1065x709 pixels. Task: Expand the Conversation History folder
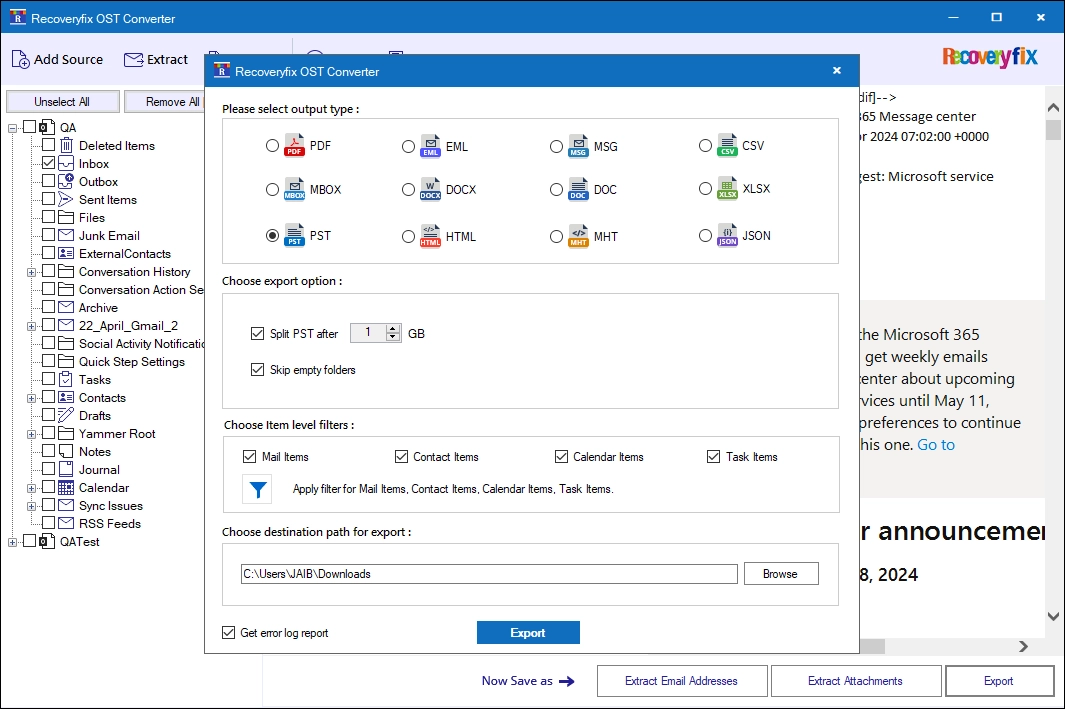[x=31, y=272]
